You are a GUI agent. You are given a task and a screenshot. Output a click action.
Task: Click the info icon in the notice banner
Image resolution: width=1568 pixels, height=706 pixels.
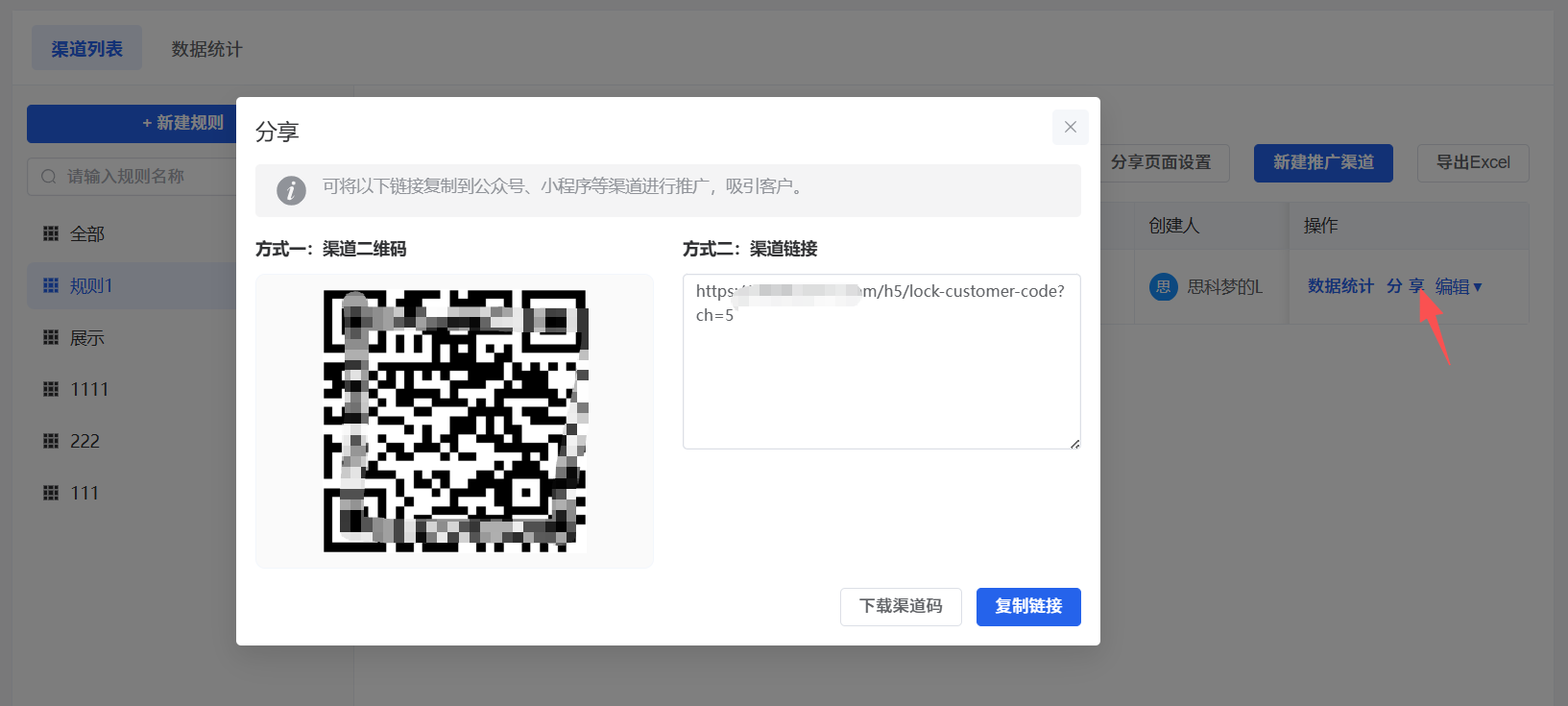[291, 190]
